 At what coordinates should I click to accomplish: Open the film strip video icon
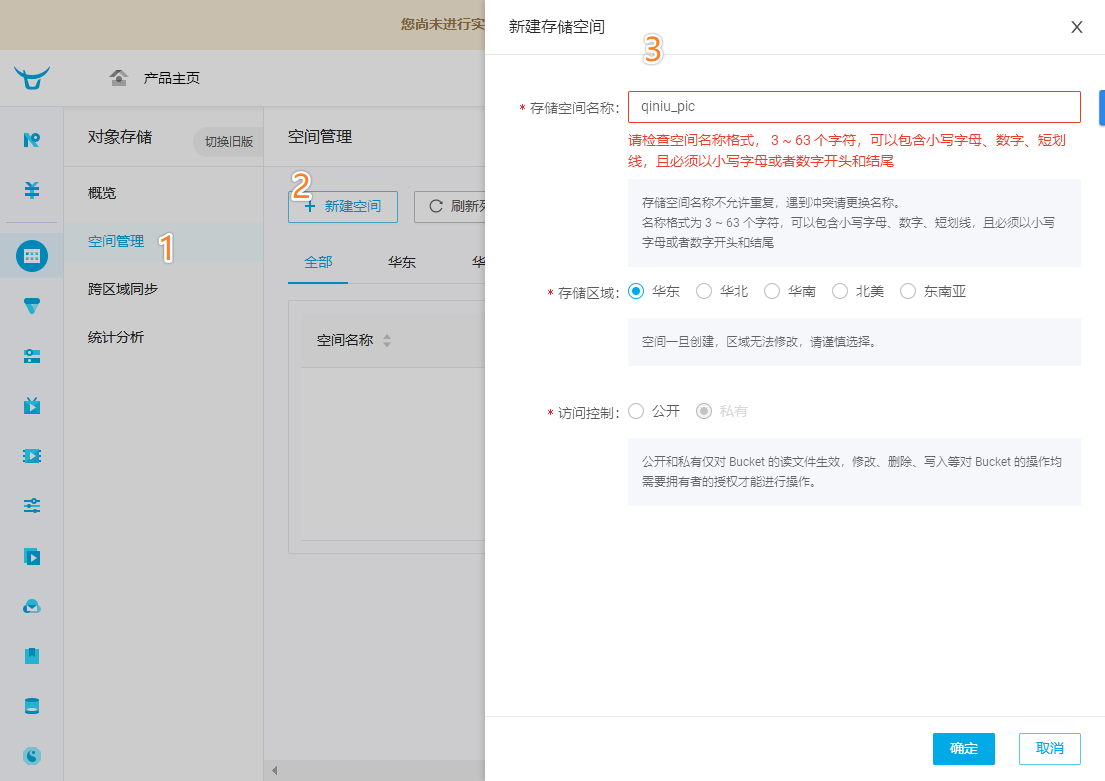(x=32, y=456)
